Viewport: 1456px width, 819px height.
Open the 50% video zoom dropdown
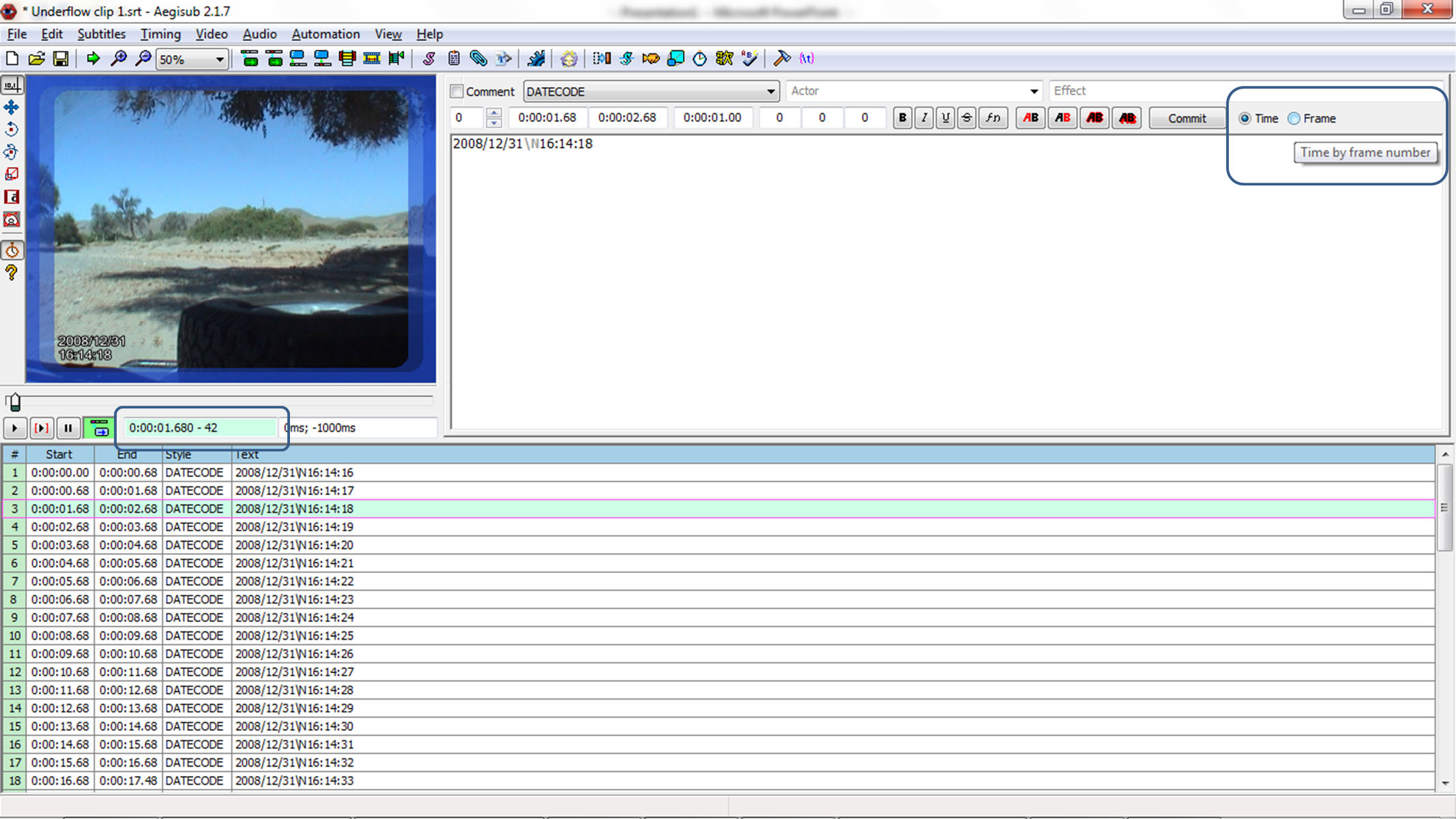point(219,59)
